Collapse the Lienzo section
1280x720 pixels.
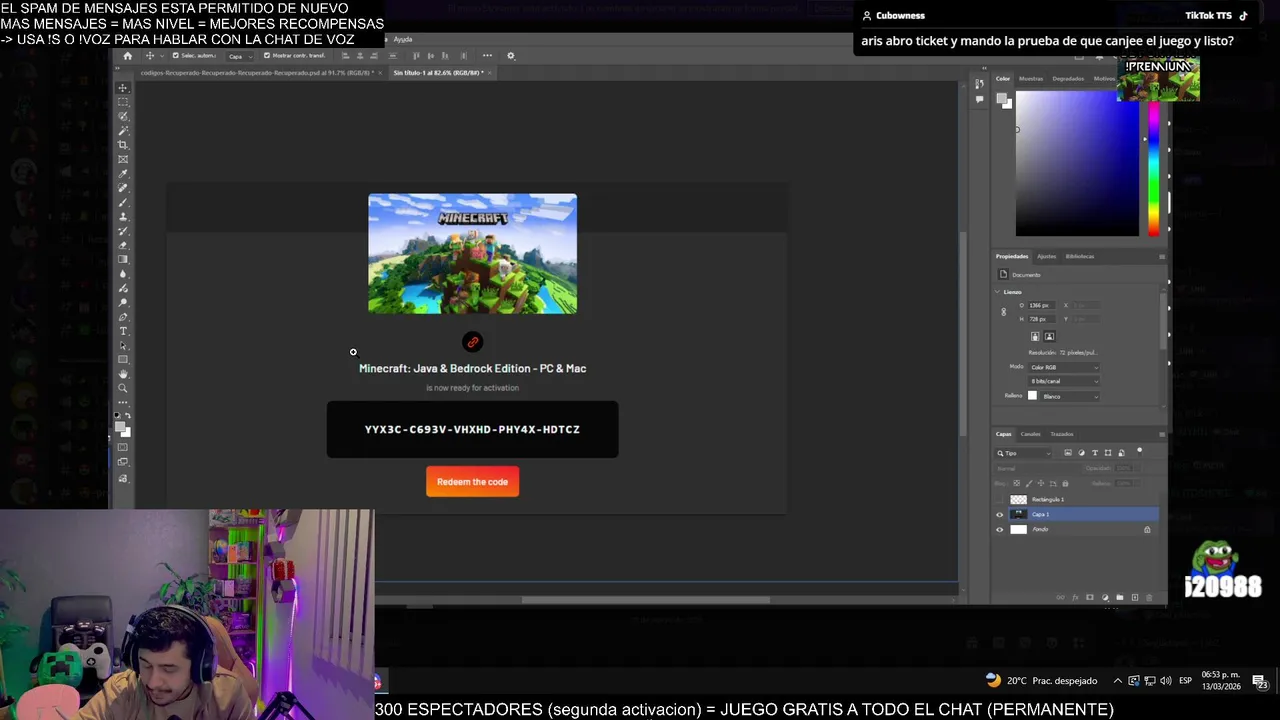pyautogui.click(x=998, y=292)
